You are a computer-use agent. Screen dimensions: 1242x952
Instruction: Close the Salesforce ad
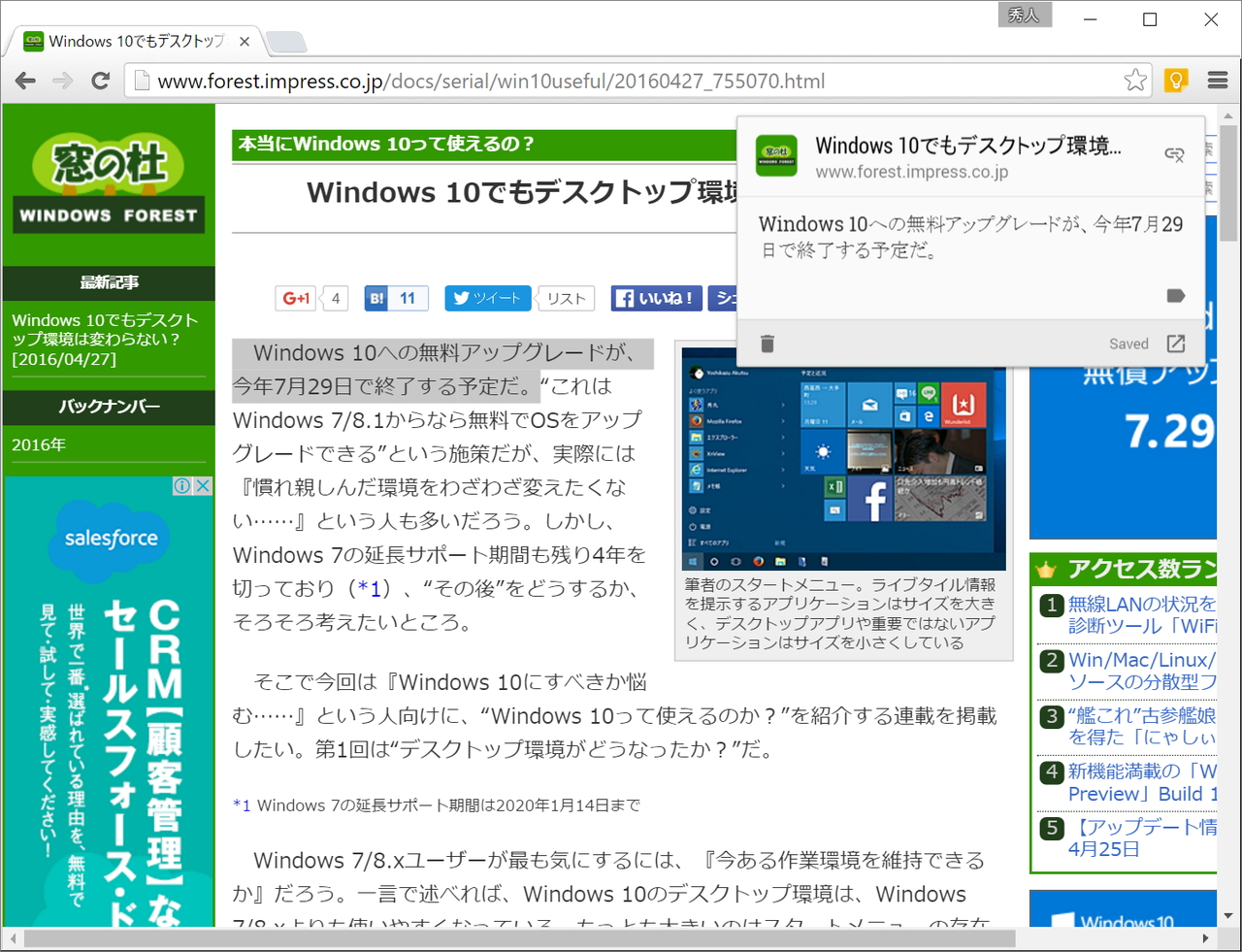tap(203, 486)
